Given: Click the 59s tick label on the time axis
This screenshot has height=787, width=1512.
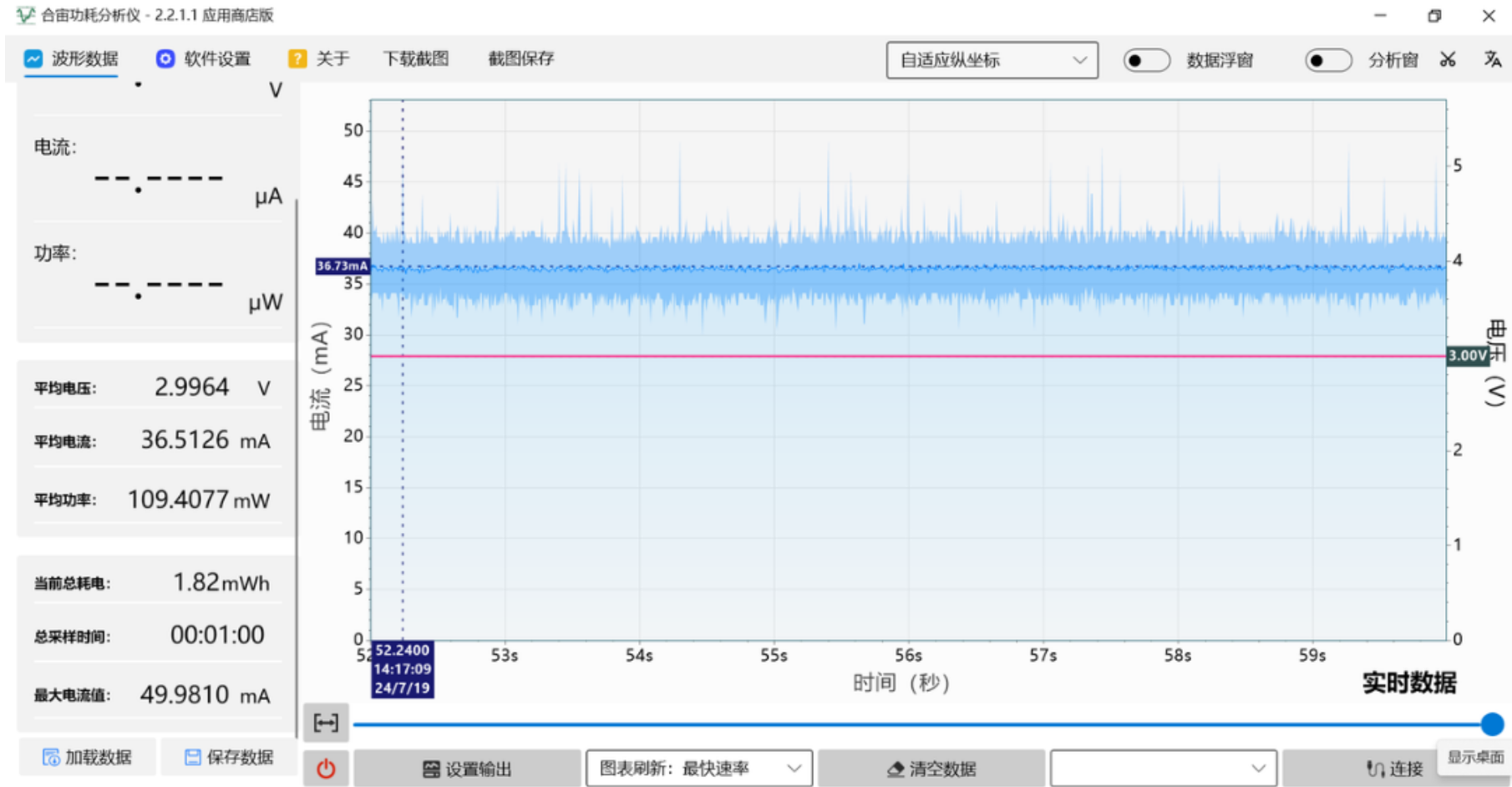Looking at the screenshot, I should (1312, 656).
